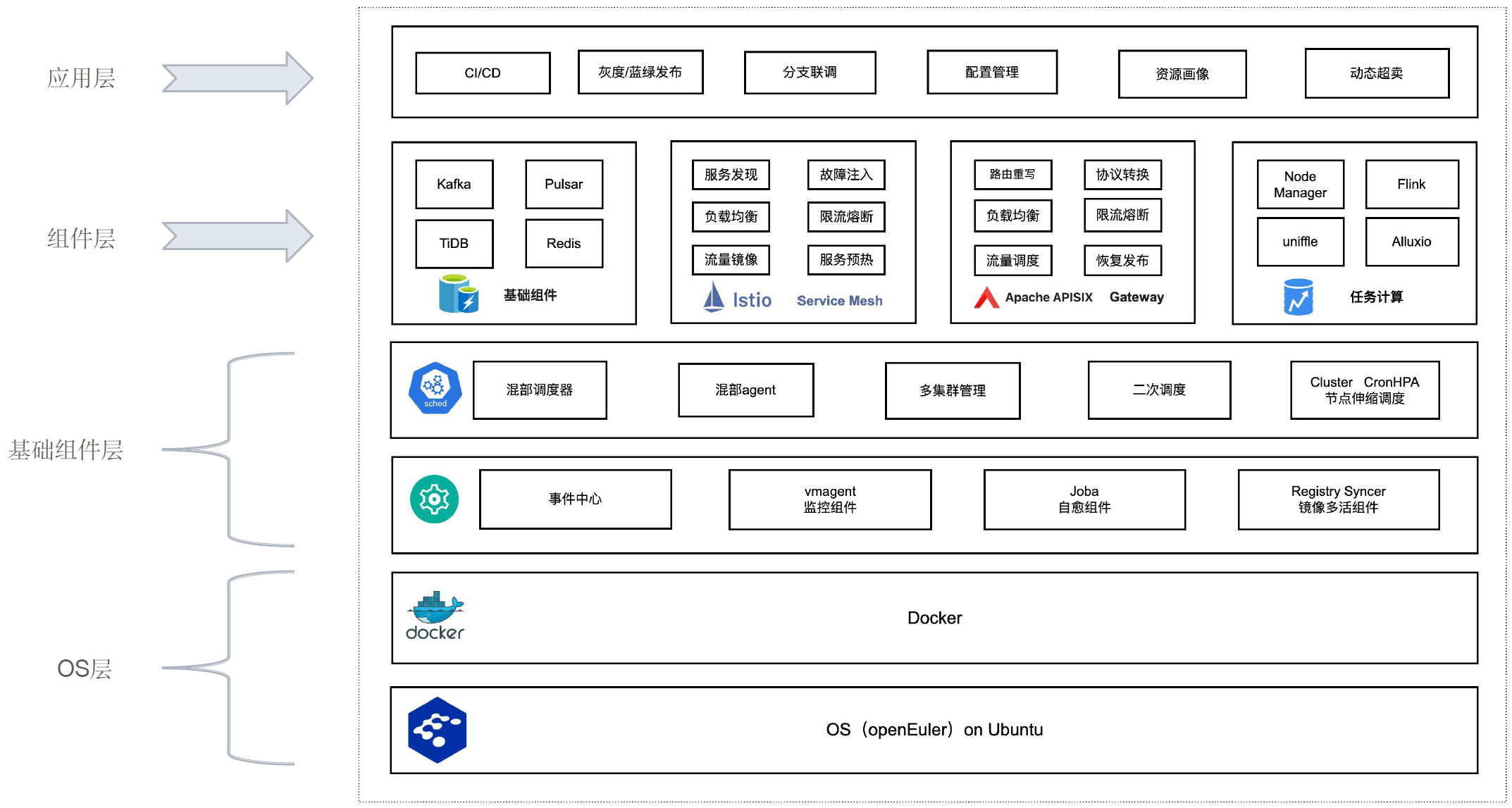Click the Docker whale logo
The height and width of the screenshot is (808, 1512).
point(435,615)
